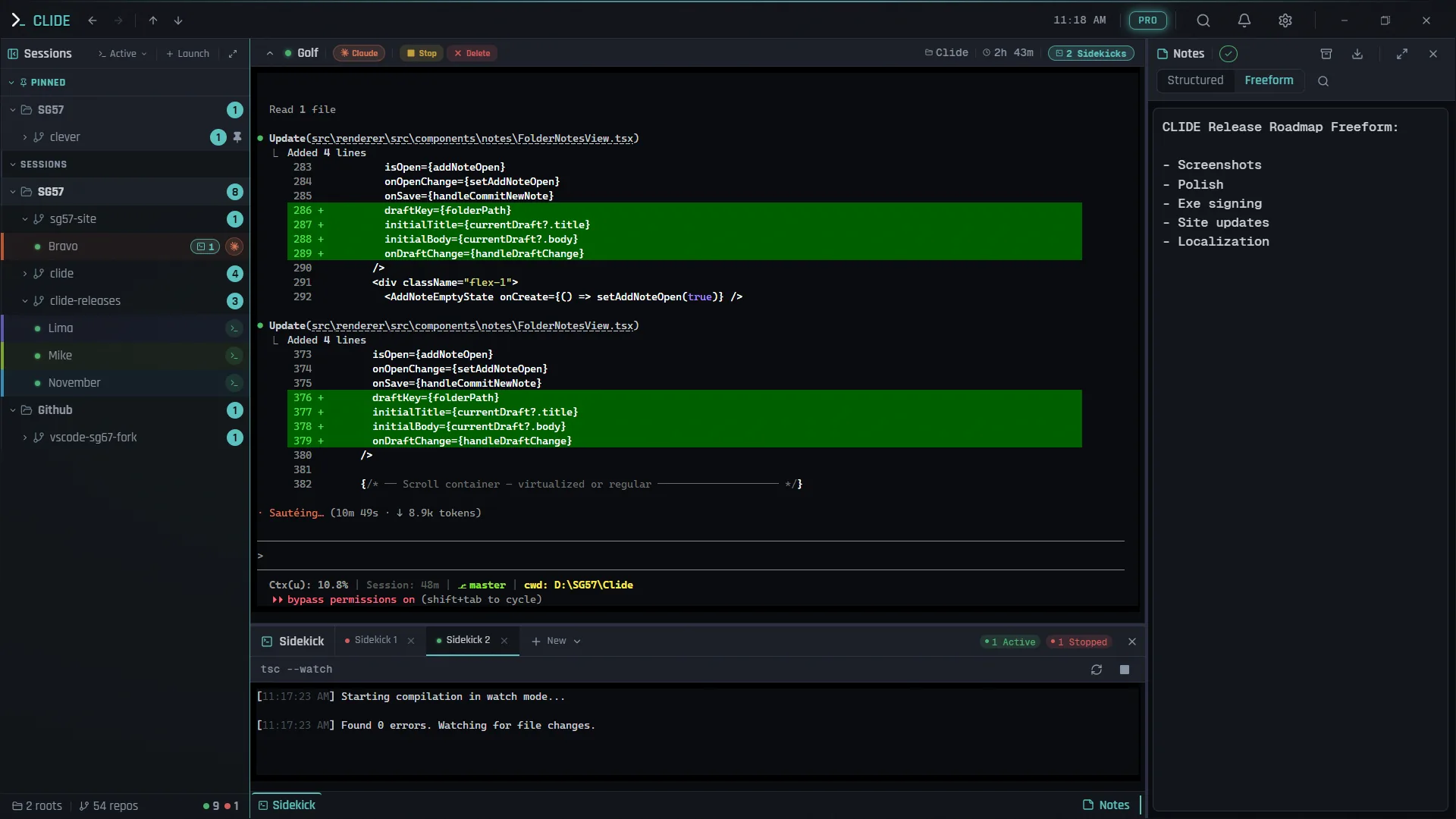Image resolution: width=1456 pixels, height=819 pixels.
Task: Click the terminal prompt input line
Action: [690, 556]
